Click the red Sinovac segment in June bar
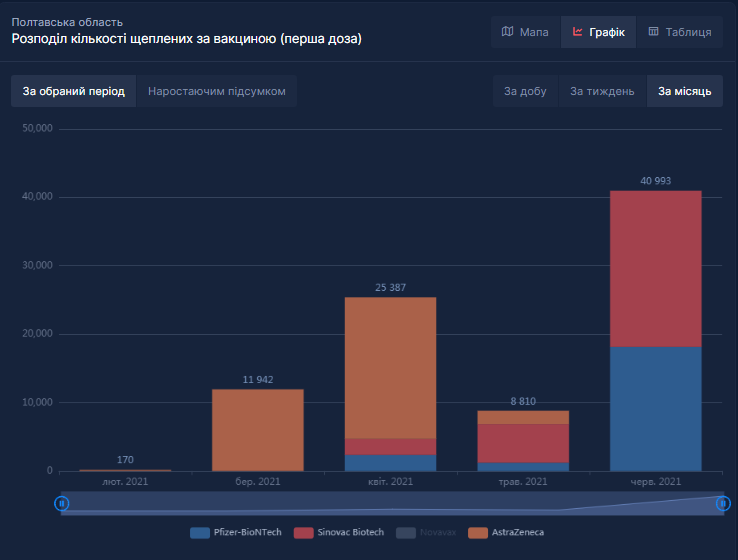The height and width of the screenshot is (560, 738). [655, 268]
